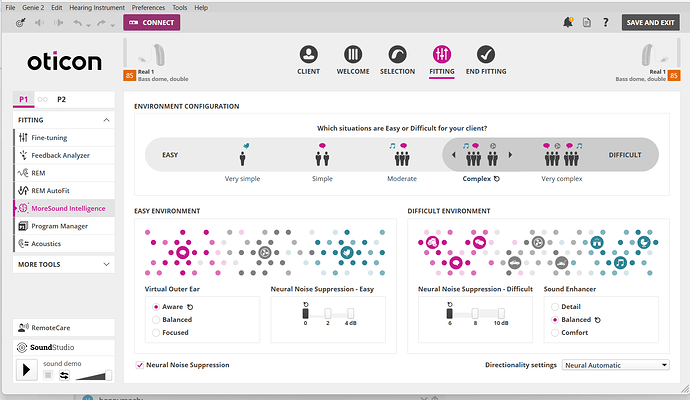The width and height of the screenshot is (690, 400).
Task: Open the notifications bell icon
Action: tap(568, 22)
